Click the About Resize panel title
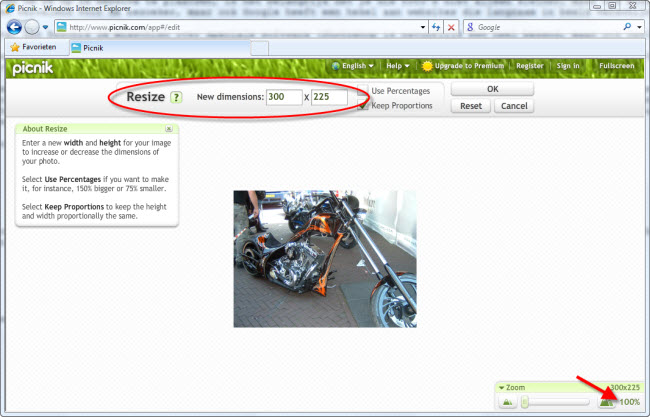This screenshot has width=650, height=417. point(45,128)
